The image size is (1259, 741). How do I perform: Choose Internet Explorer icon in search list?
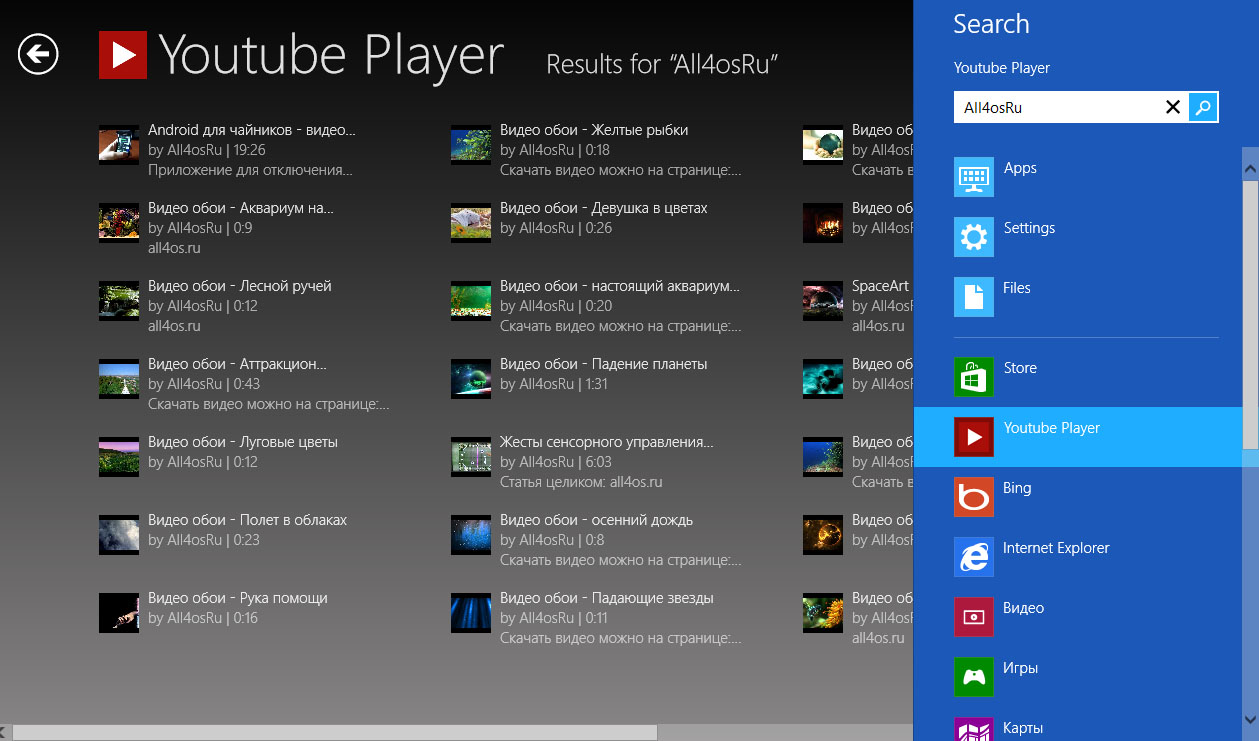pyautogui.click(x=973, y=557)
